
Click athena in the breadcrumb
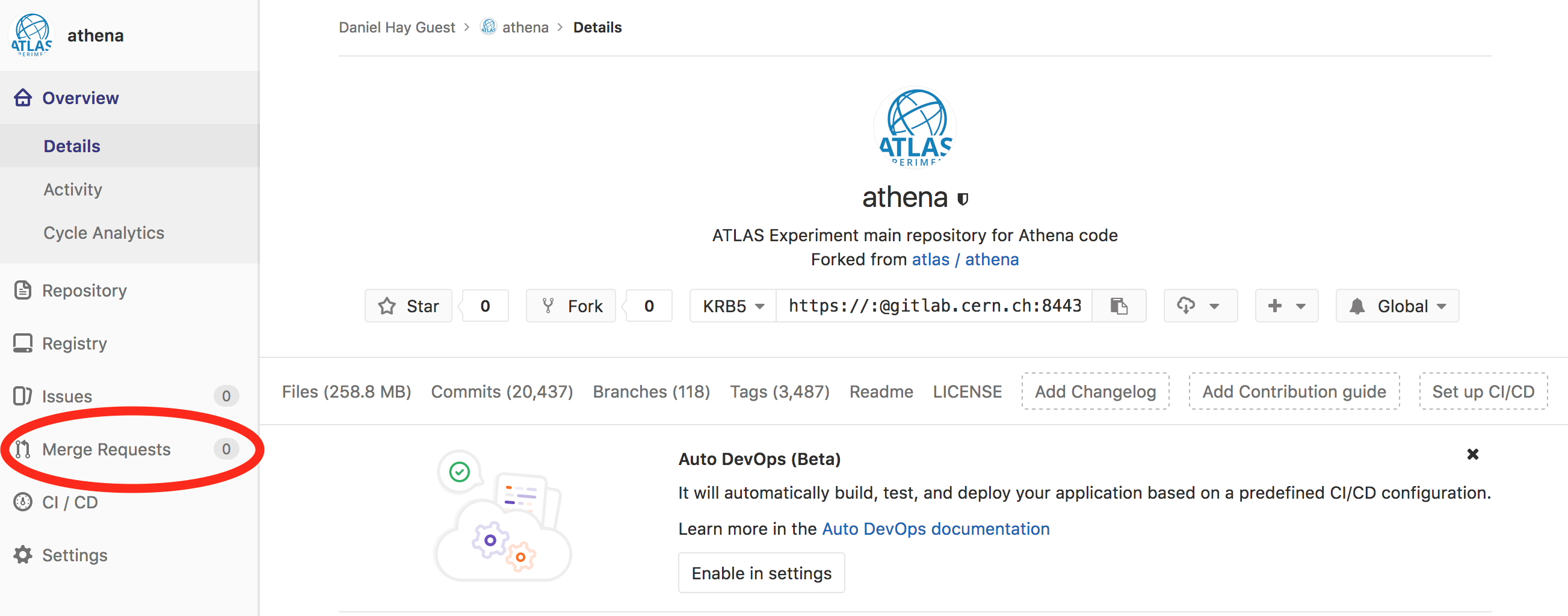click(525, 27)
